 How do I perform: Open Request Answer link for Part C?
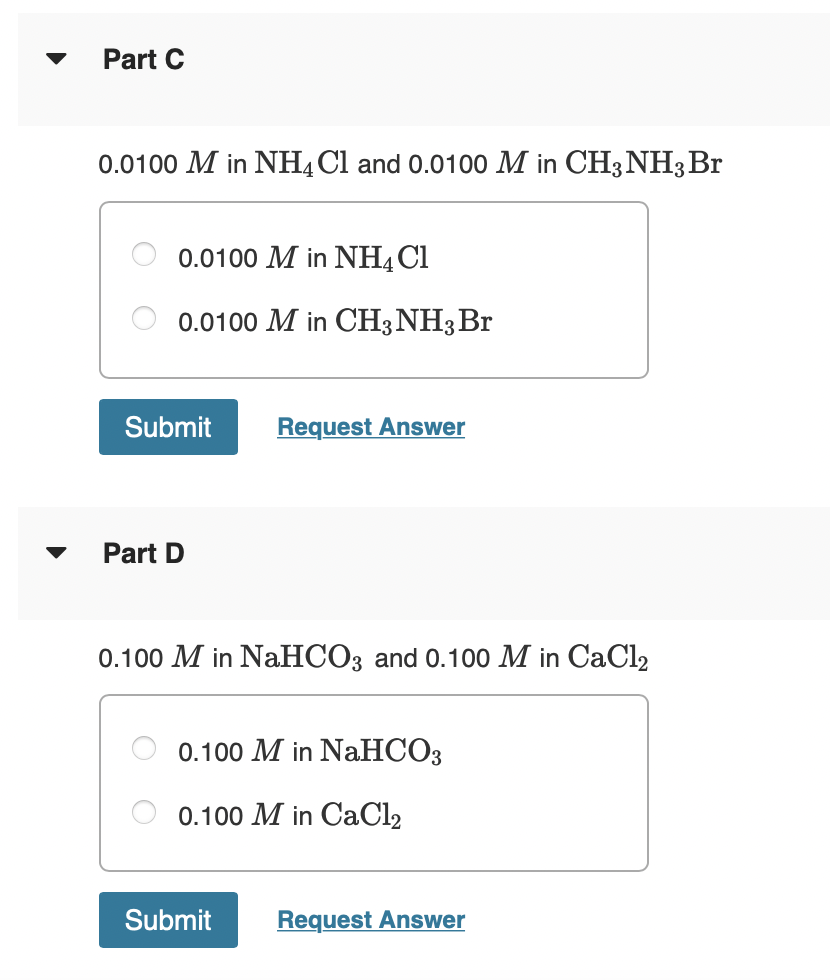pos(370,426)
